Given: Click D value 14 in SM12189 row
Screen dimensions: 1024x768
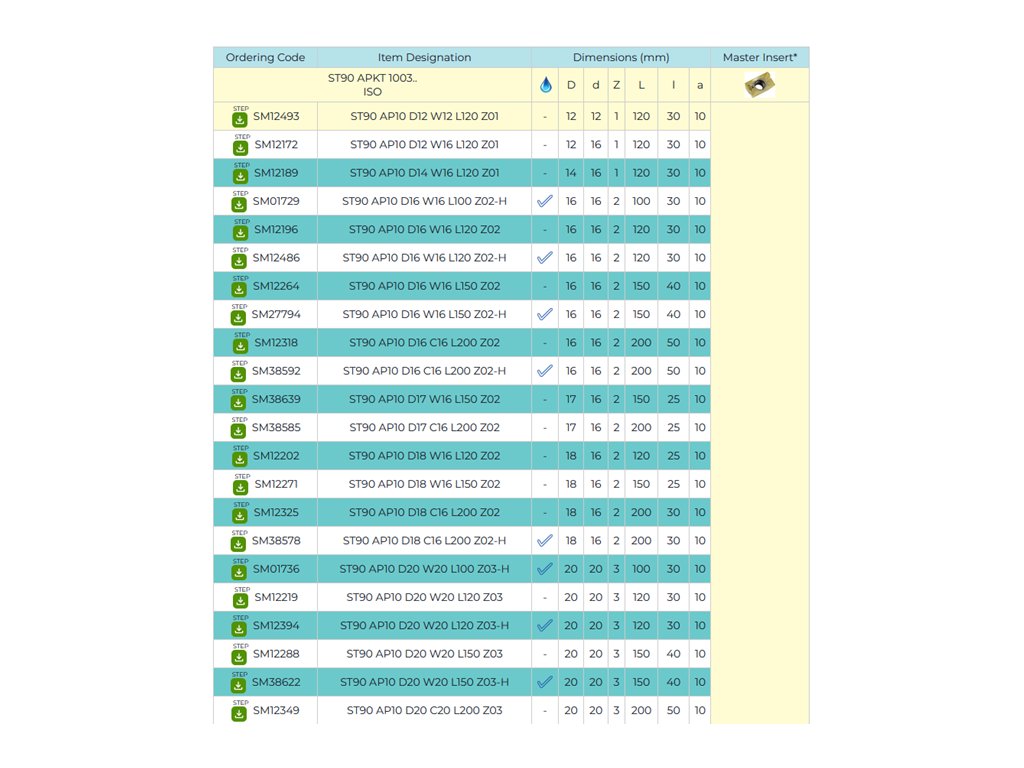Looking at the screenshot, I should click(x=571, y=173).
